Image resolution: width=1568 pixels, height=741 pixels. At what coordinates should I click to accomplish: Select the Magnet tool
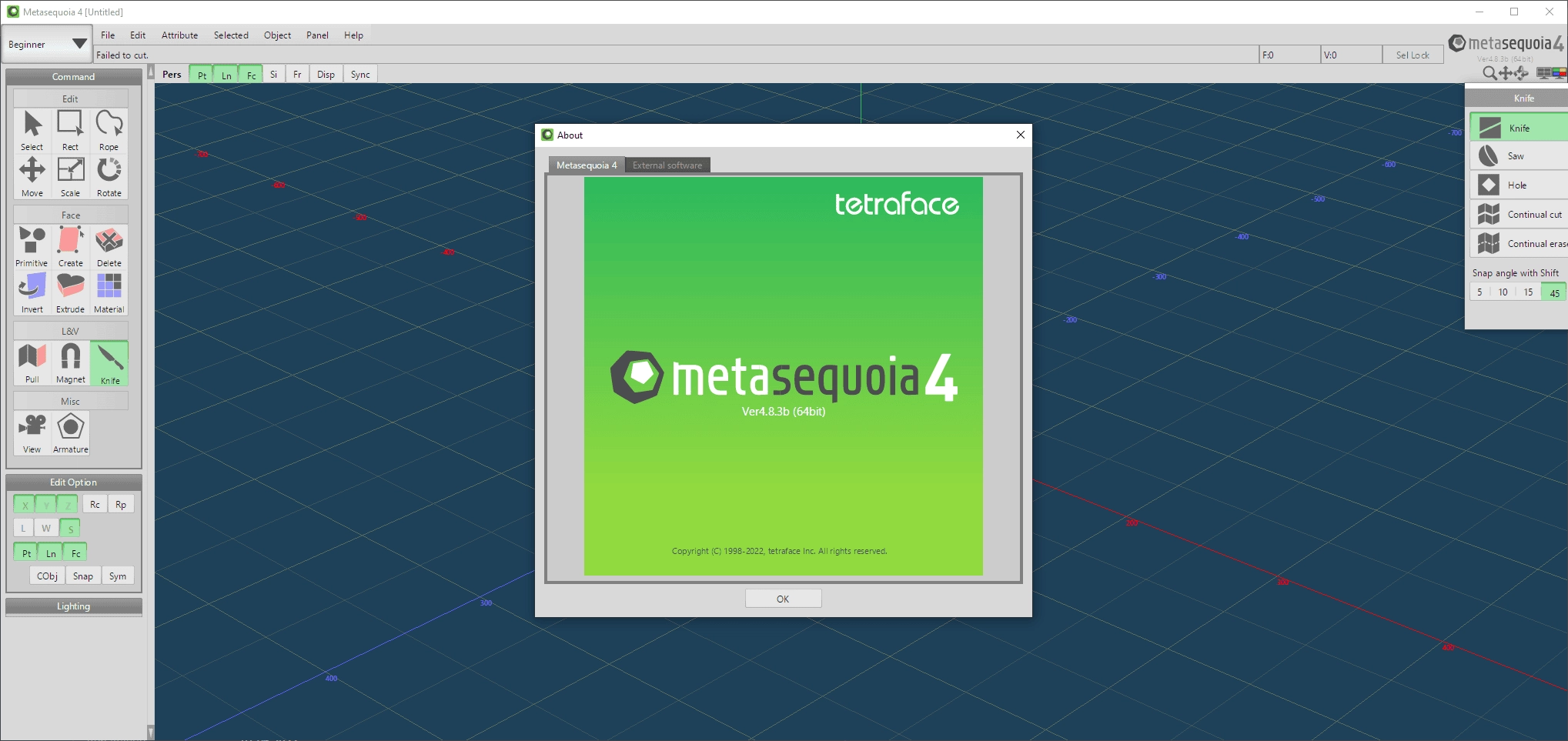(x=70, y=363)
